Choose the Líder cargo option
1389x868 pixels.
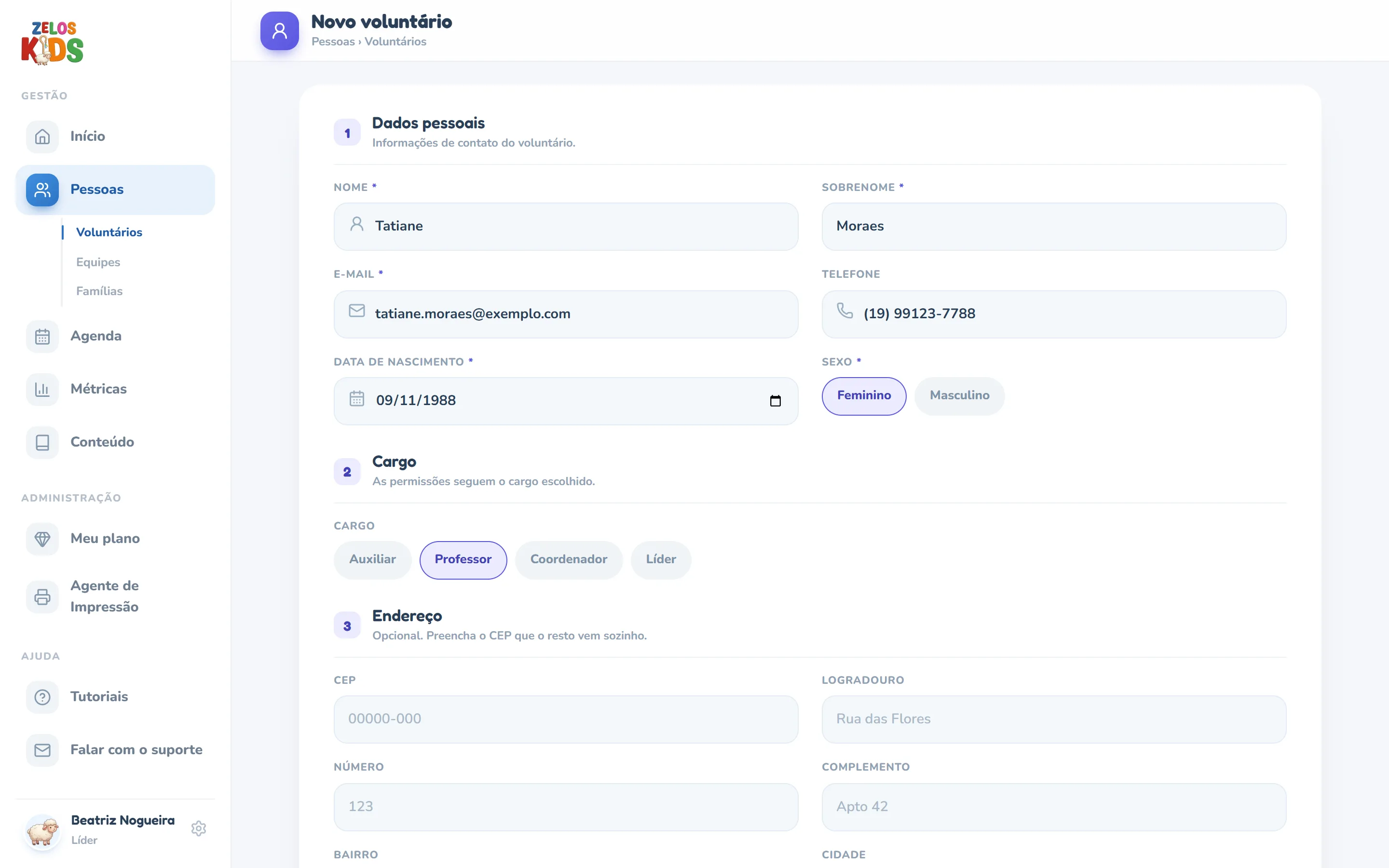[661, 560]
